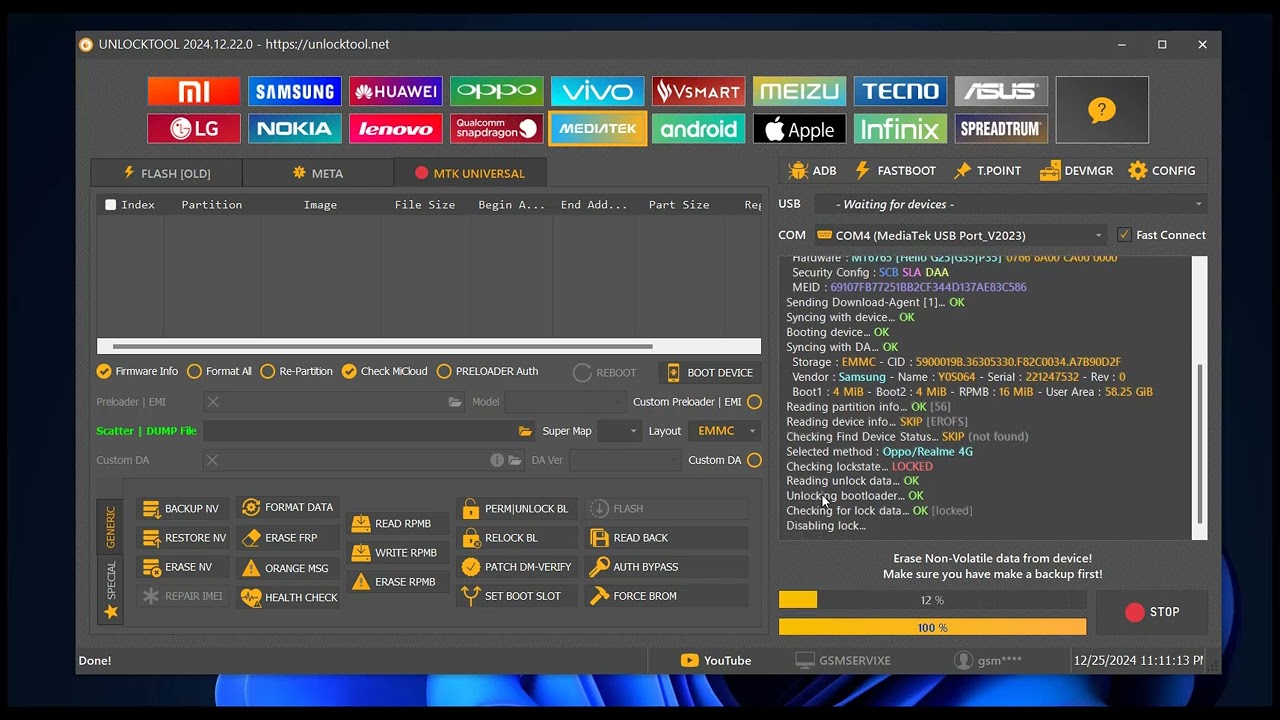Click the FORMAT DATA button
1280x720 pixels.
pyautogui.click(x=288, y=508)
